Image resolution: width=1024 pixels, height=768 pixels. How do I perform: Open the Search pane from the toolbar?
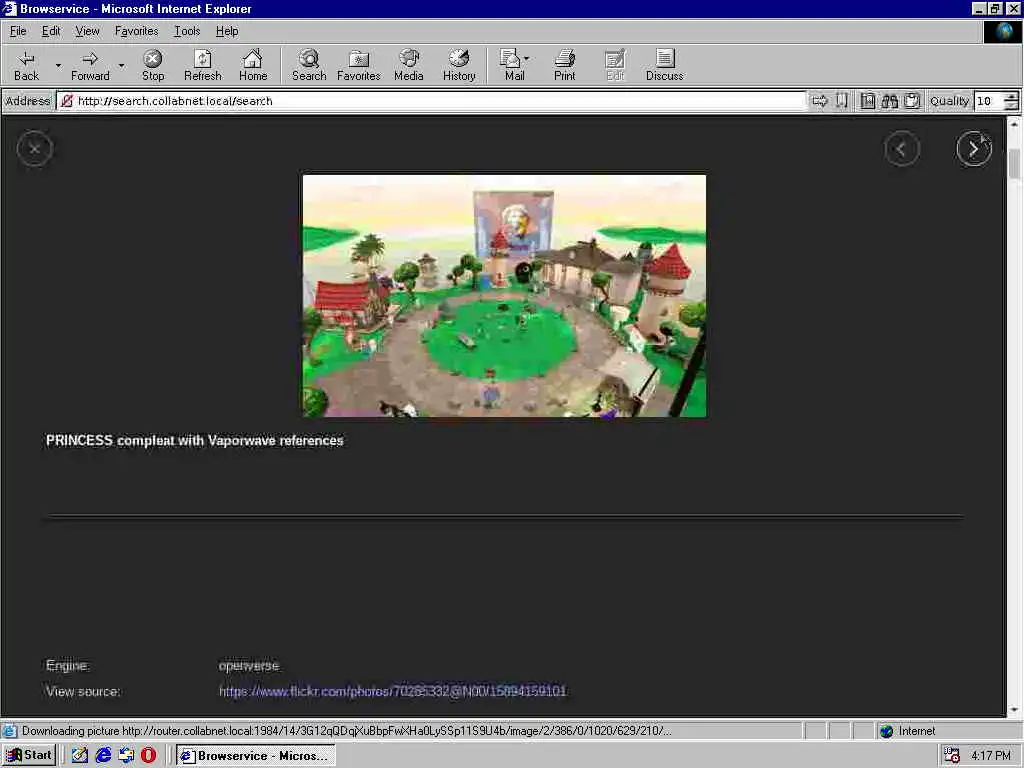pos(309,65)
